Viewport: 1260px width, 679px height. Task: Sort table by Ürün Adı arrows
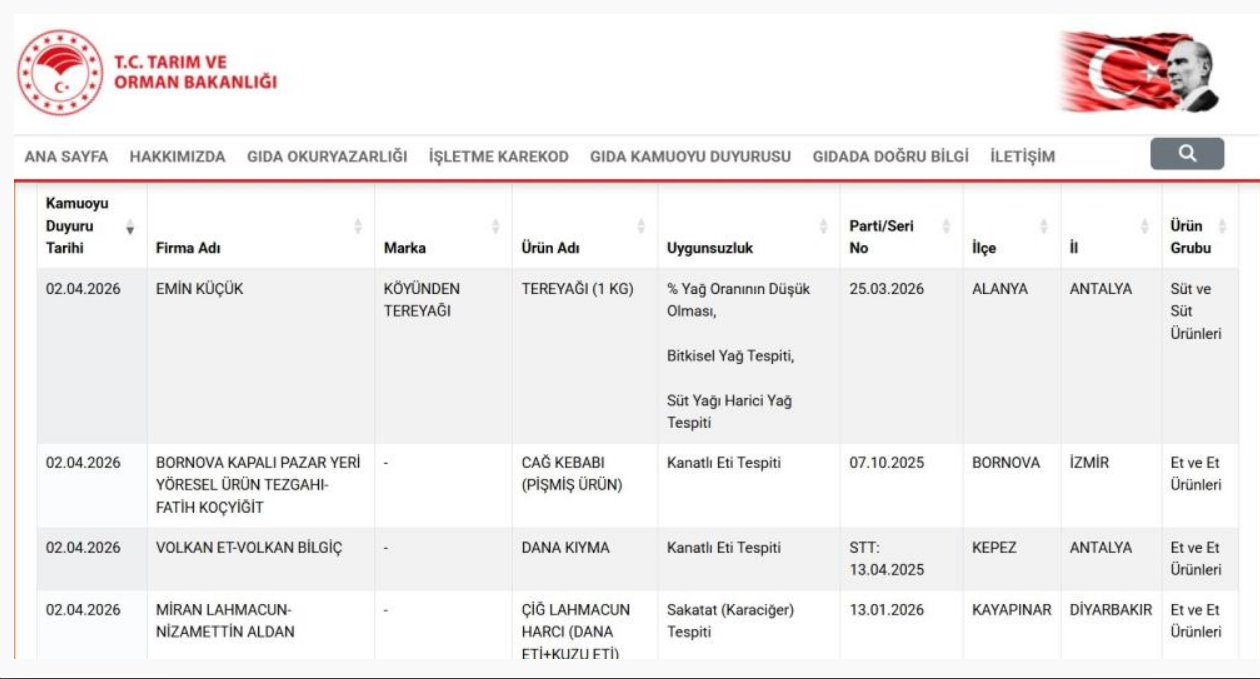pyautogui.click(x=641, y=227)
